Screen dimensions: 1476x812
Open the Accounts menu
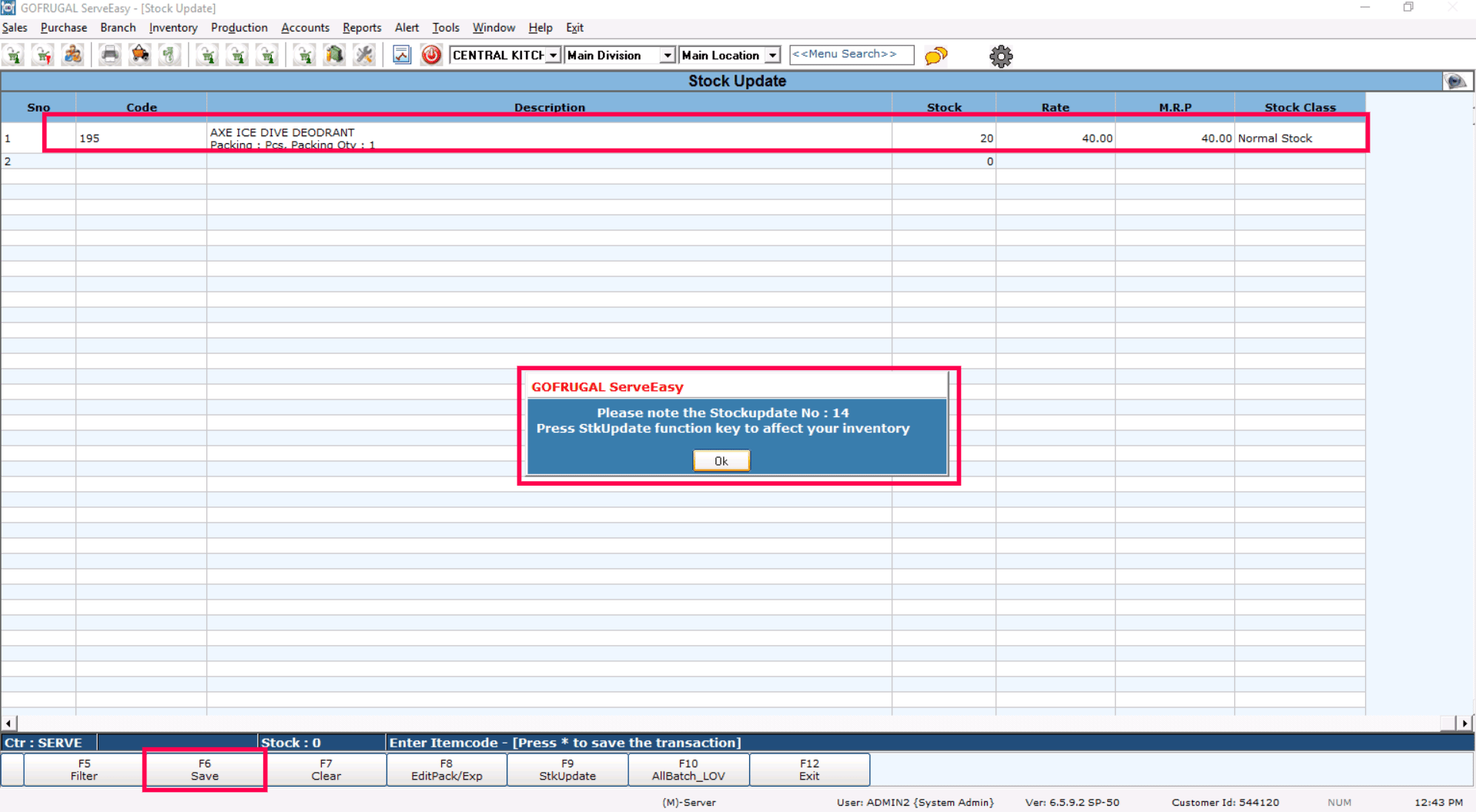tap(306, 28)
